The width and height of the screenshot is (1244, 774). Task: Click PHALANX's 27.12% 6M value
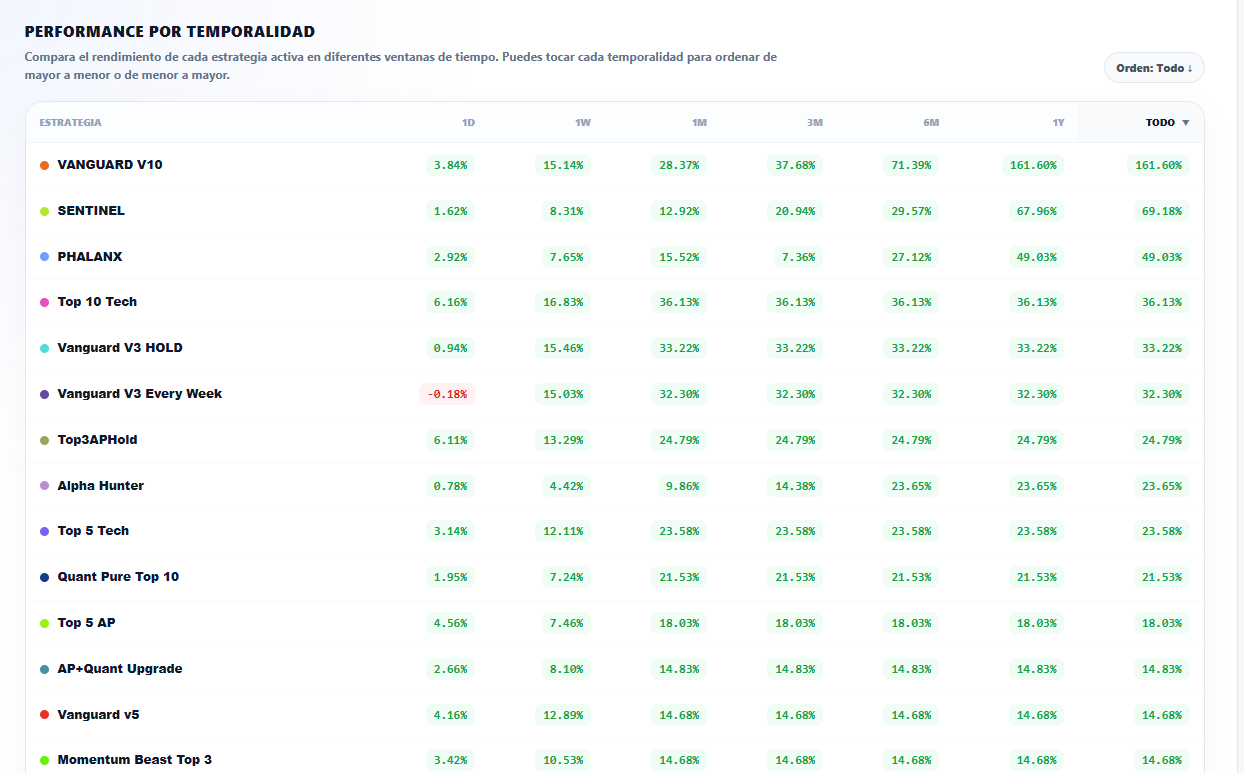911,257
